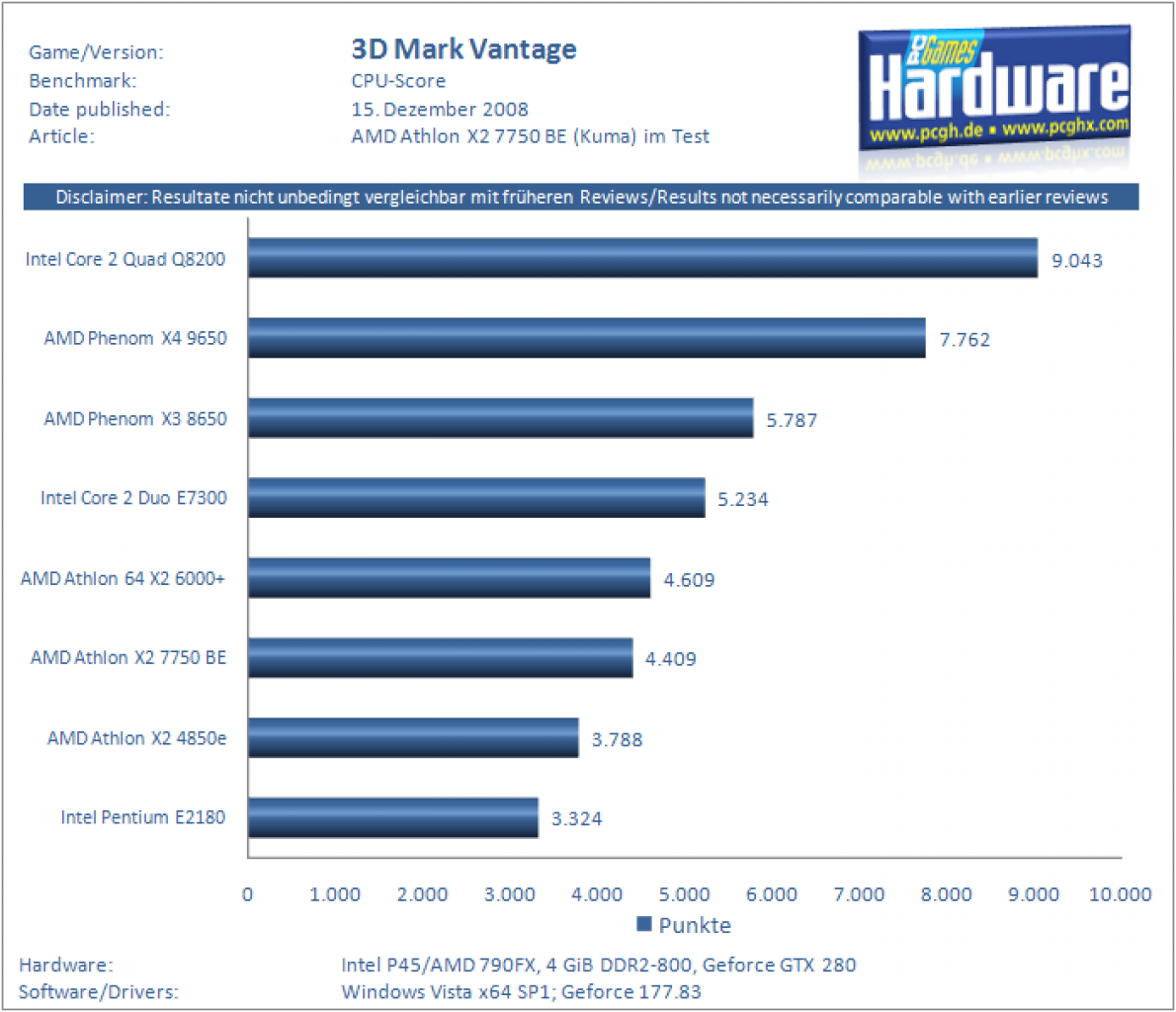1176x1012 pixels.
Task: Click the axis tick label 9.000
Action: tap(1033, 894)
